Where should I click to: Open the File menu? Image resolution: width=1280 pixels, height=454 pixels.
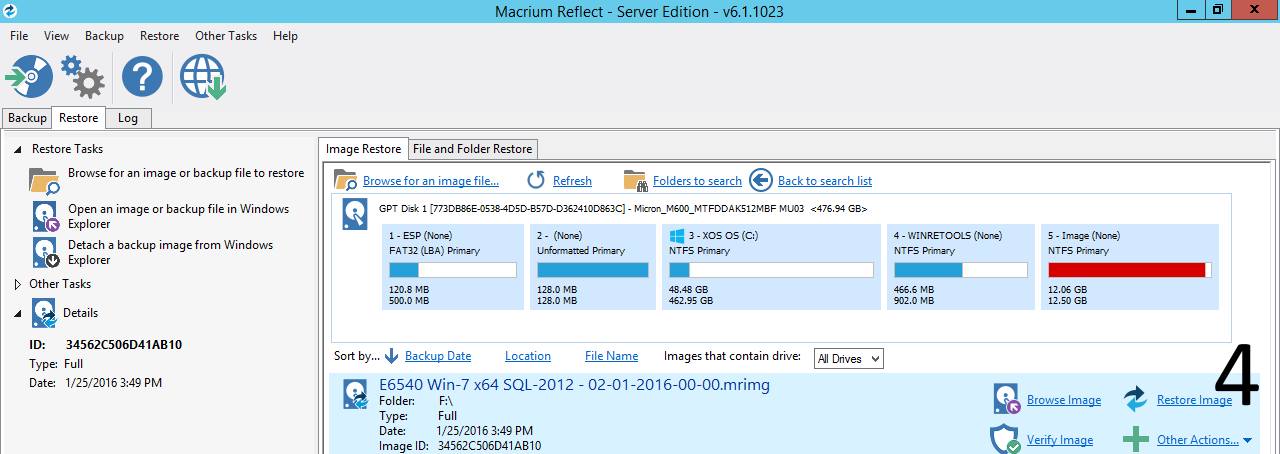pyautogui.click(x=19, y=35)
